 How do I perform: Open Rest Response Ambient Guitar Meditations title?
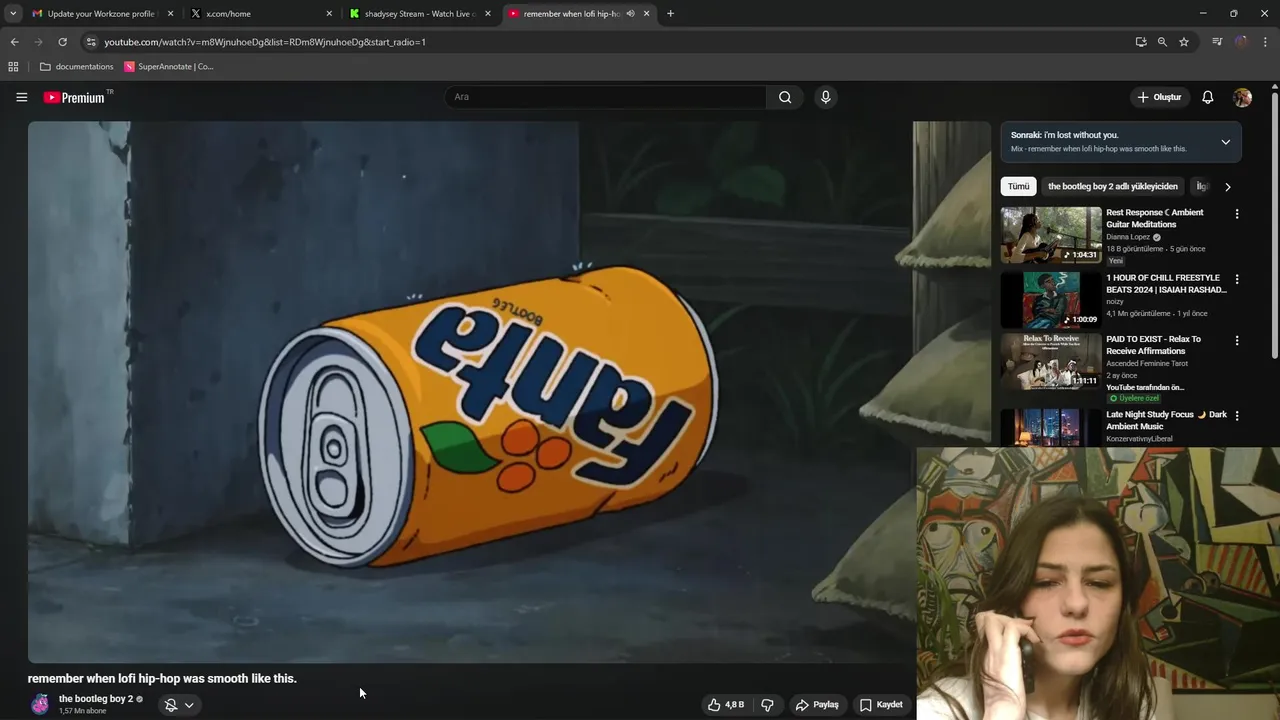tap(1155, 218)
